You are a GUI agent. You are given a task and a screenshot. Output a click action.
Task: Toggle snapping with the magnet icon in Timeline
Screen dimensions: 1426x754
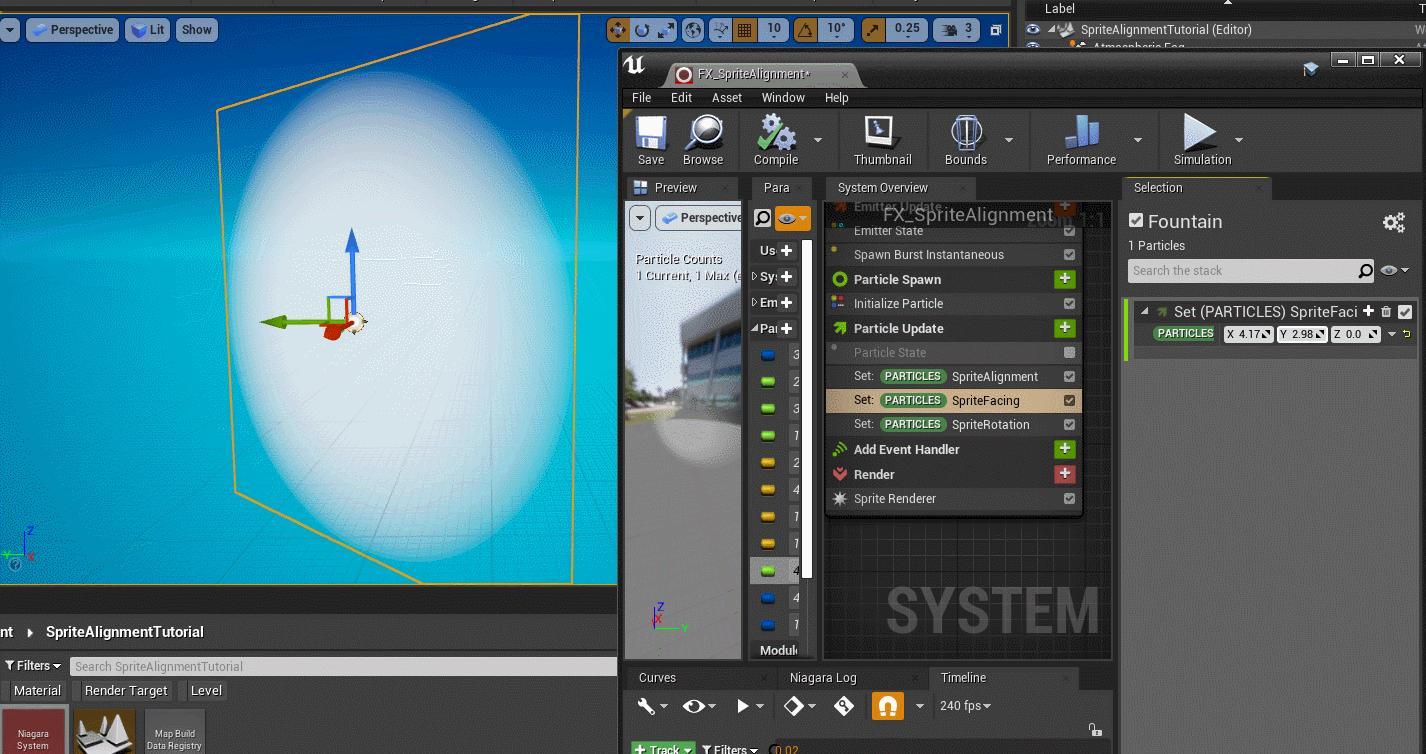tap(888, 705)
